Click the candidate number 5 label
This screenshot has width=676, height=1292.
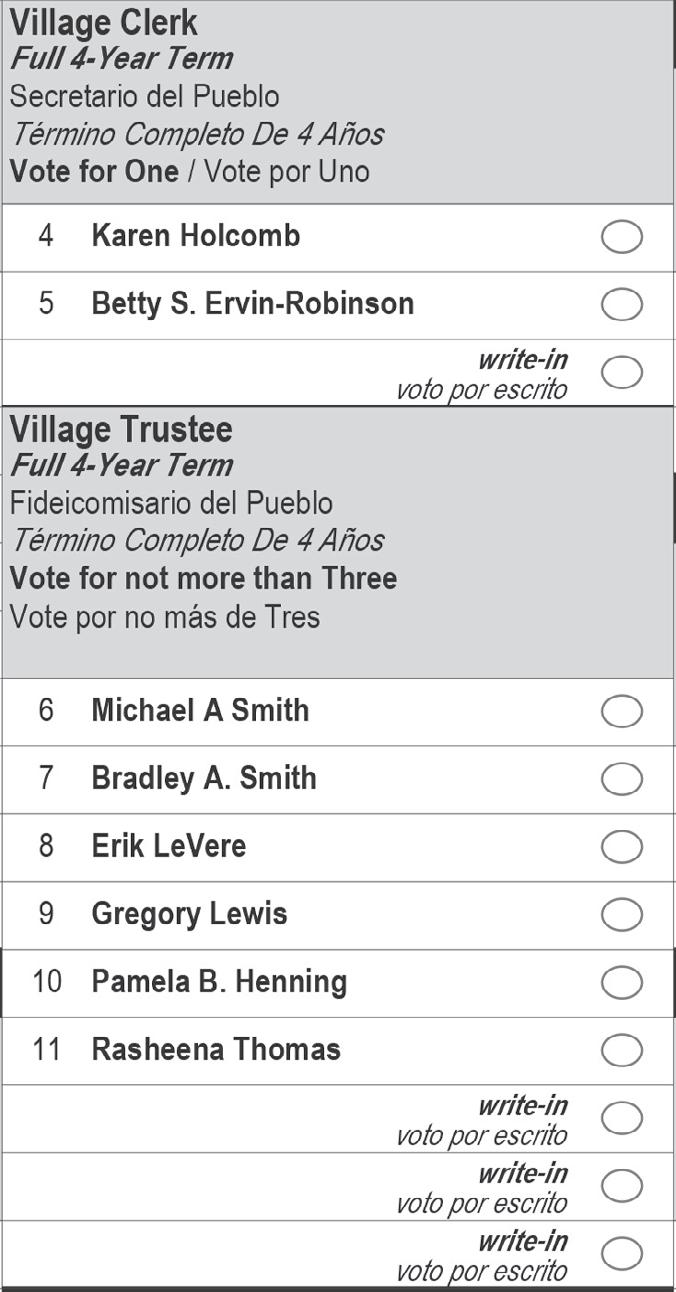47,304
